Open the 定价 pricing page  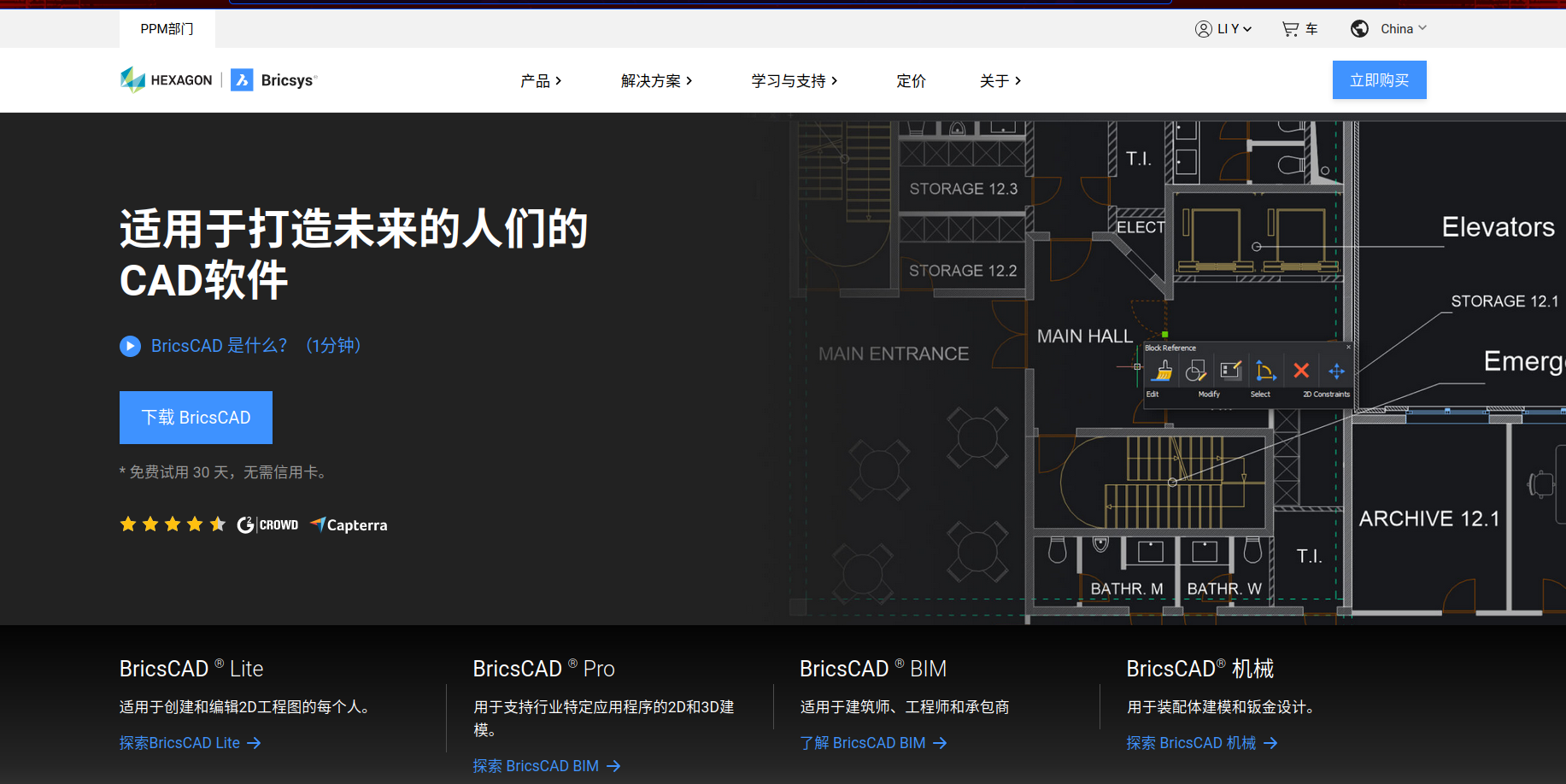(911, 81)
